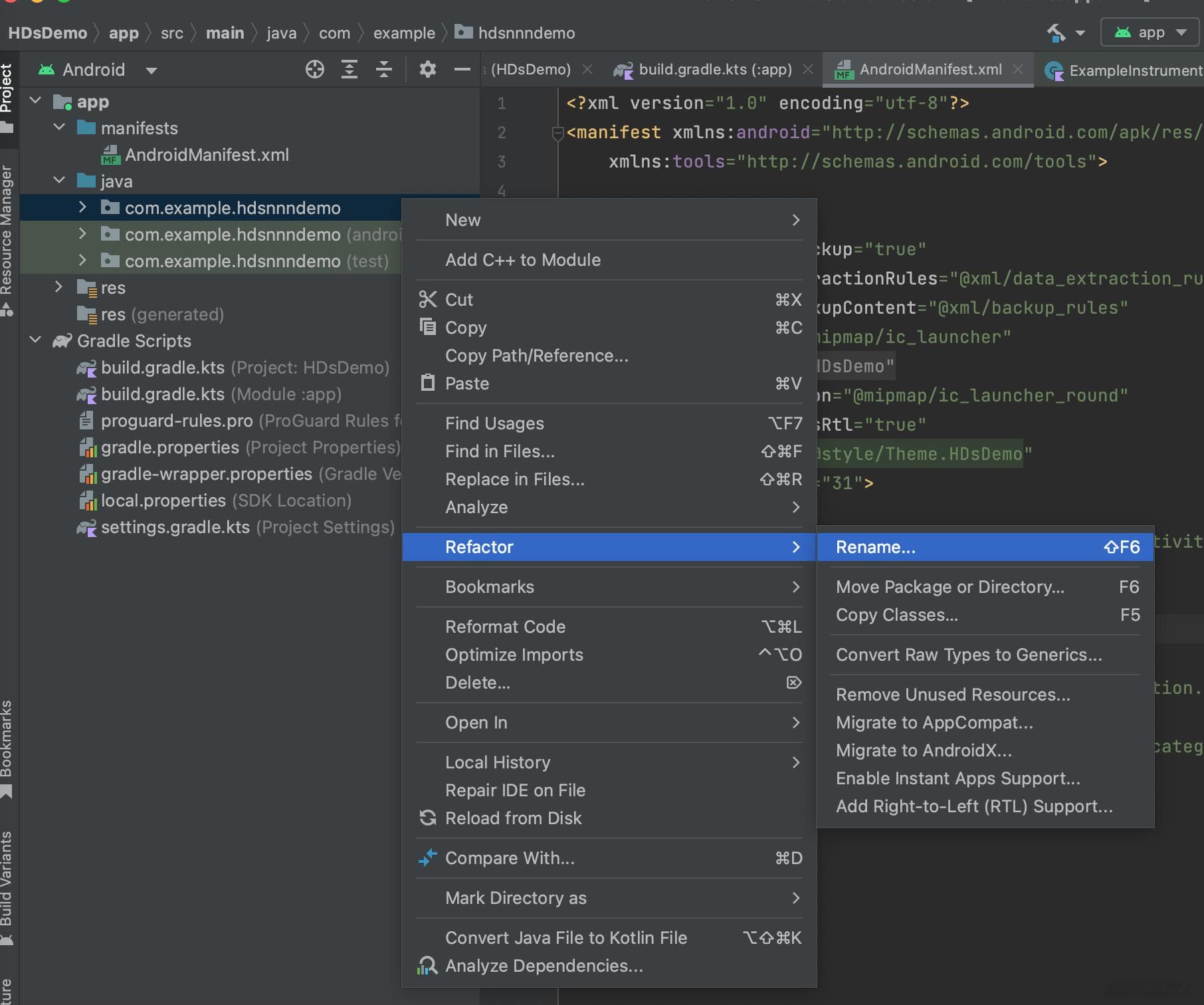Click the Analyze Dependencies icon
This screenshot has height=1005, width=1204.
427,965
